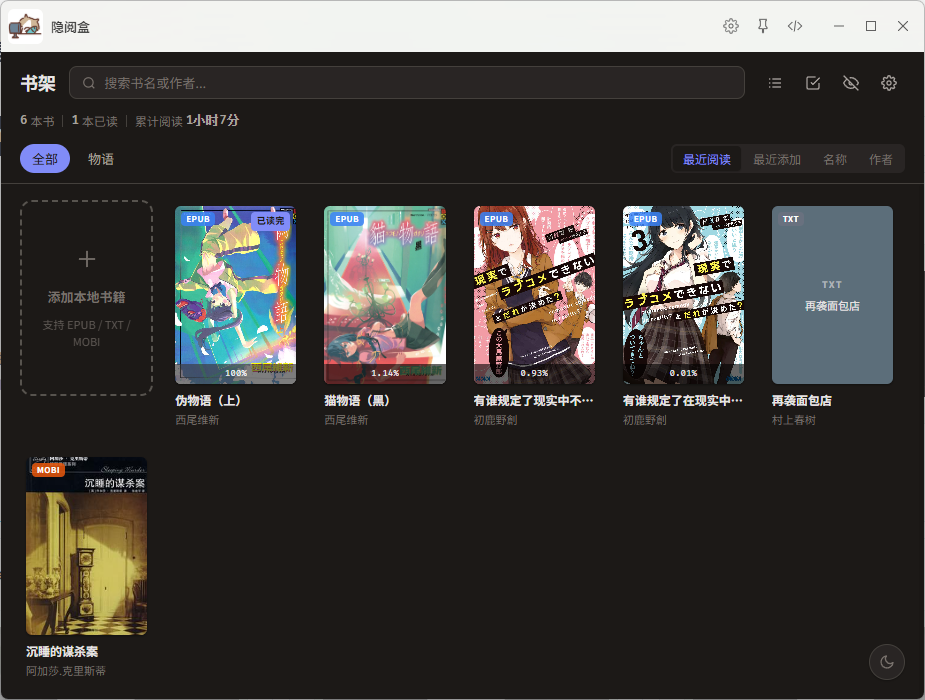
Task: Open the volume 3 cover showing 0.01%
Action: coord(683,295)
